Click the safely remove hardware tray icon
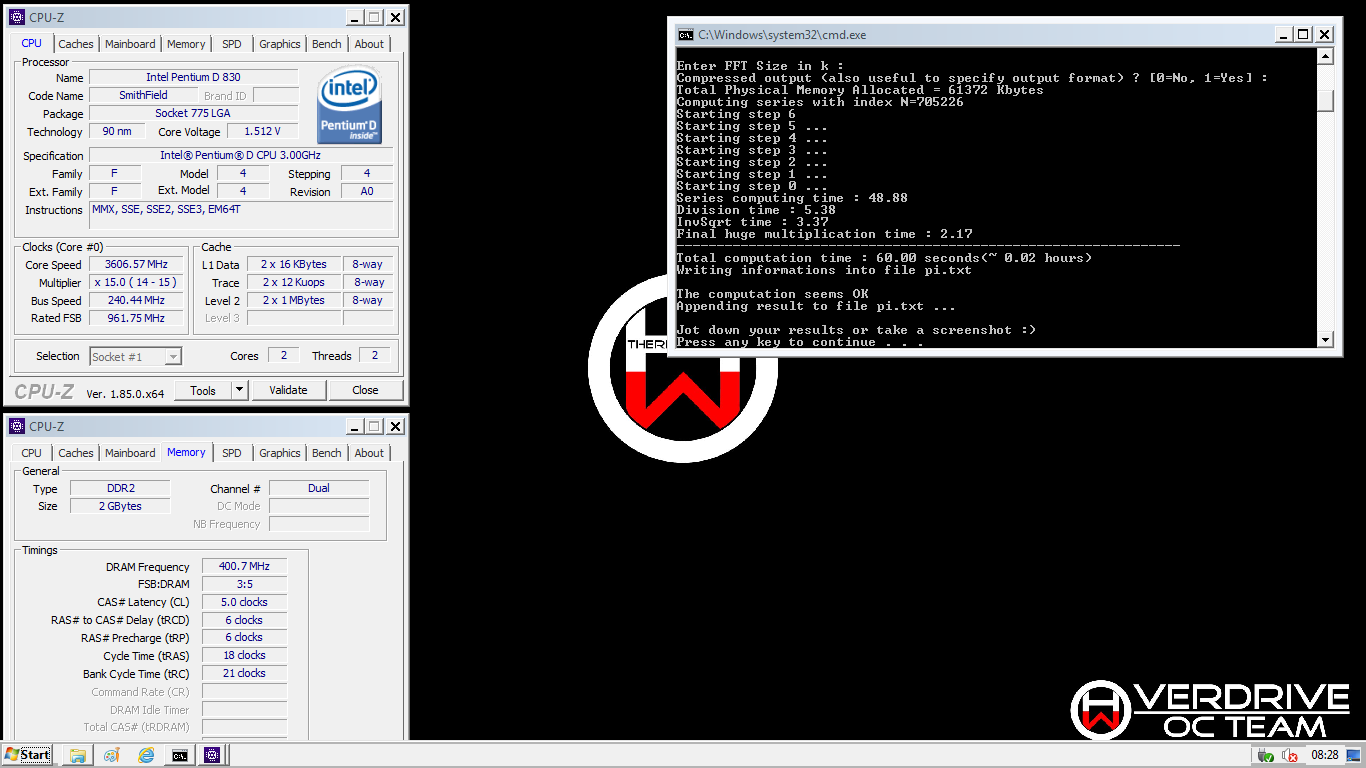Image resolution: width=1366 pixels, height=768 pixels. coord(1267,756)
